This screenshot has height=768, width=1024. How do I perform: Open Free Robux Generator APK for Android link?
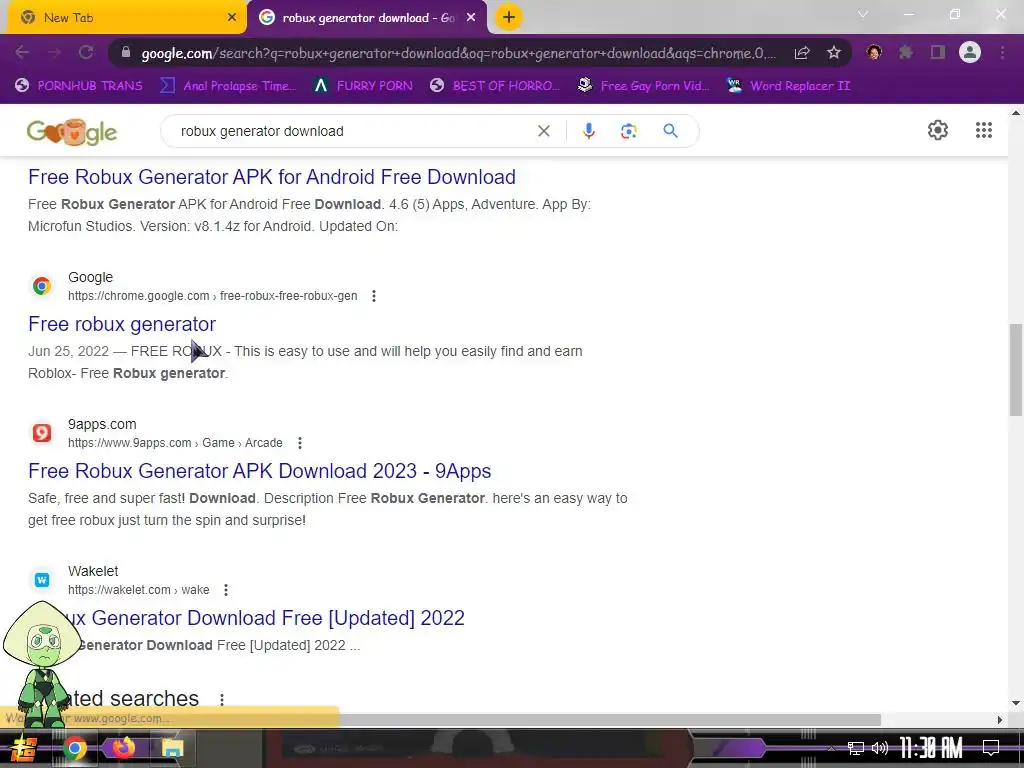(x=272, y=177)
